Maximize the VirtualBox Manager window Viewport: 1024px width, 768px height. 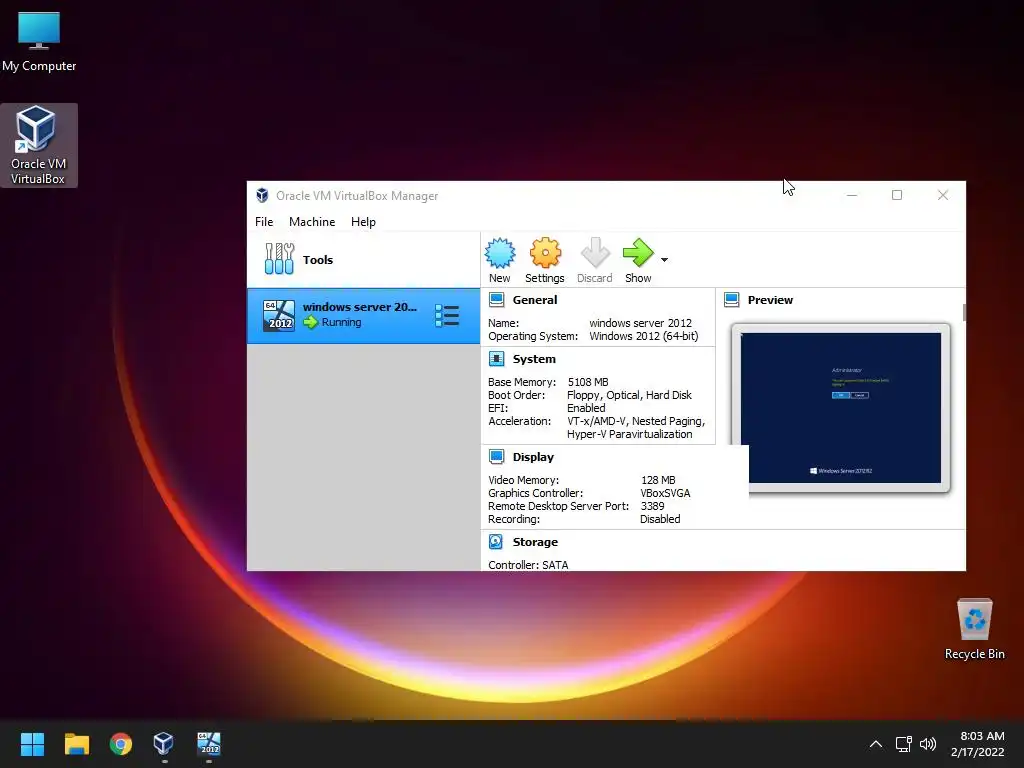coord(897,195)
